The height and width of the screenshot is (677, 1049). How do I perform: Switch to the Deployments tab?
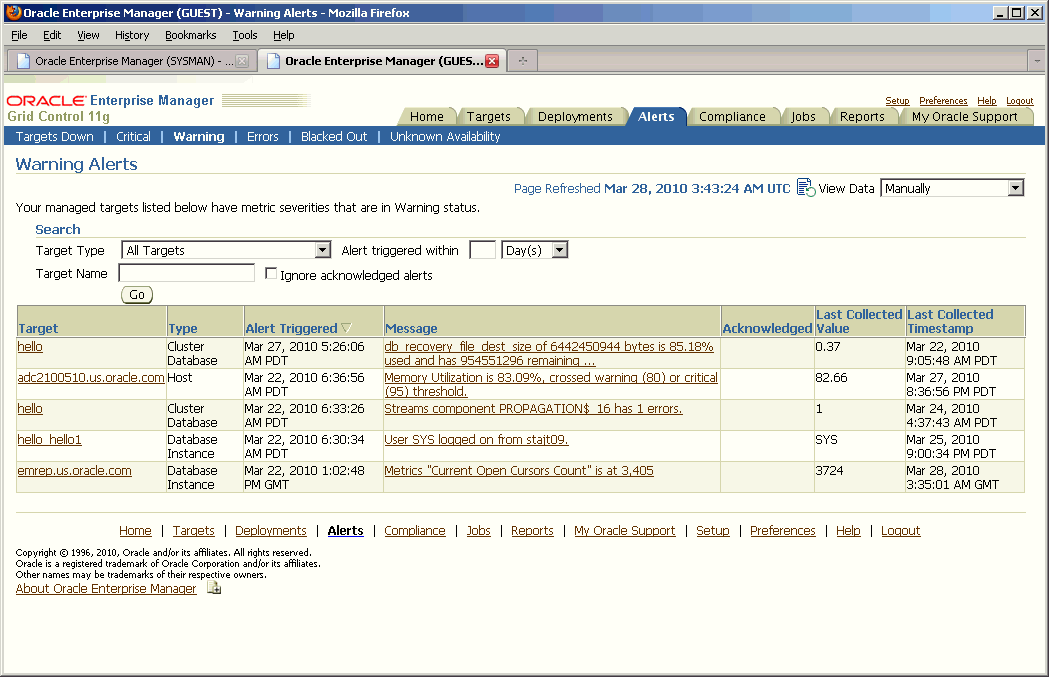575,116
